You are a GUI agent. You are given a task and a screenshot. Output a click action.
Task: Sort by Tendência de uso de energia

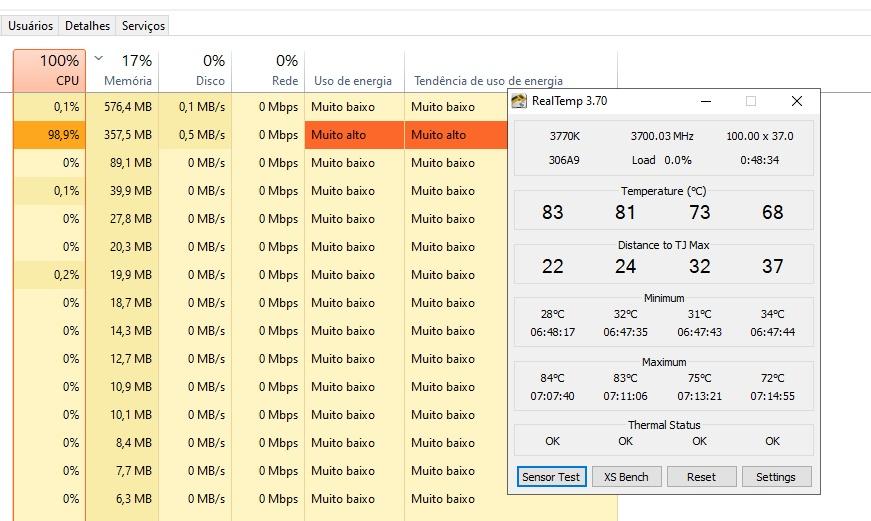(511, 71)
